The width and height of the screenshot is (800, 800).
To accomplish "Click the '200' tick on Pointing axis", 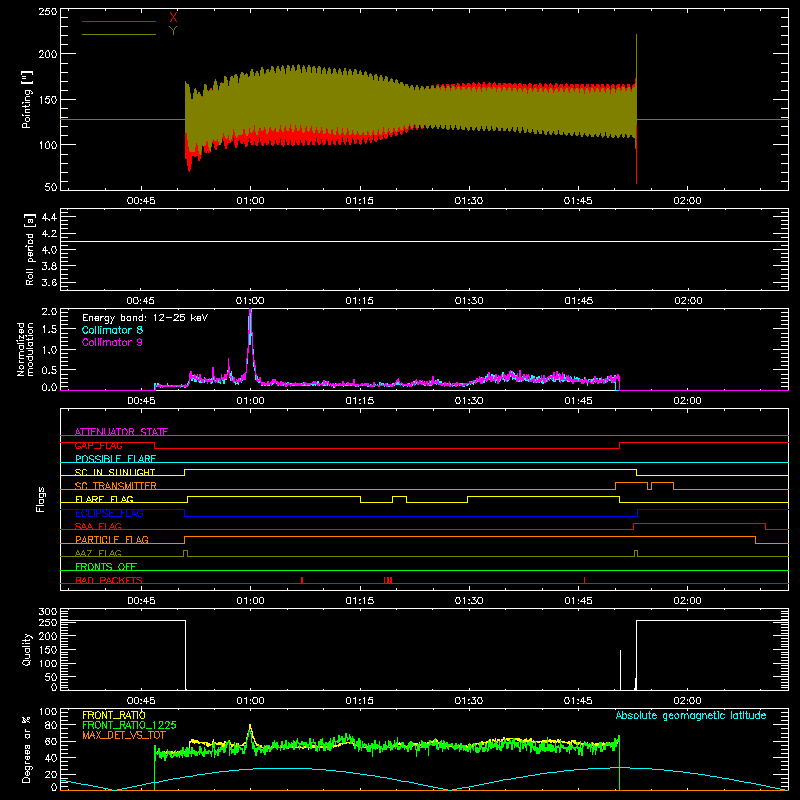I will pyautogui.click(x=48, y=54).
